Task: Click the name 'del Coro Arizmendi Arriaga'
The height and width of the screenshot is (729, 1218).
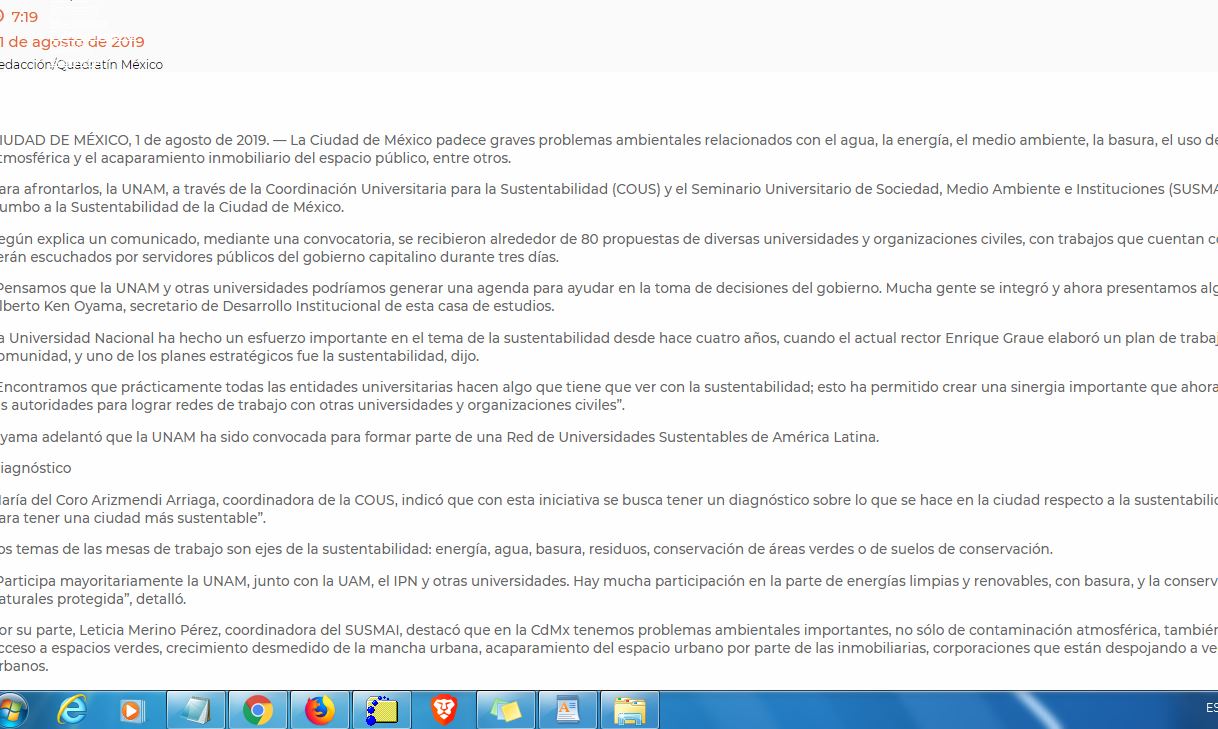Action: pyautogui.click(x=128, y=500)
